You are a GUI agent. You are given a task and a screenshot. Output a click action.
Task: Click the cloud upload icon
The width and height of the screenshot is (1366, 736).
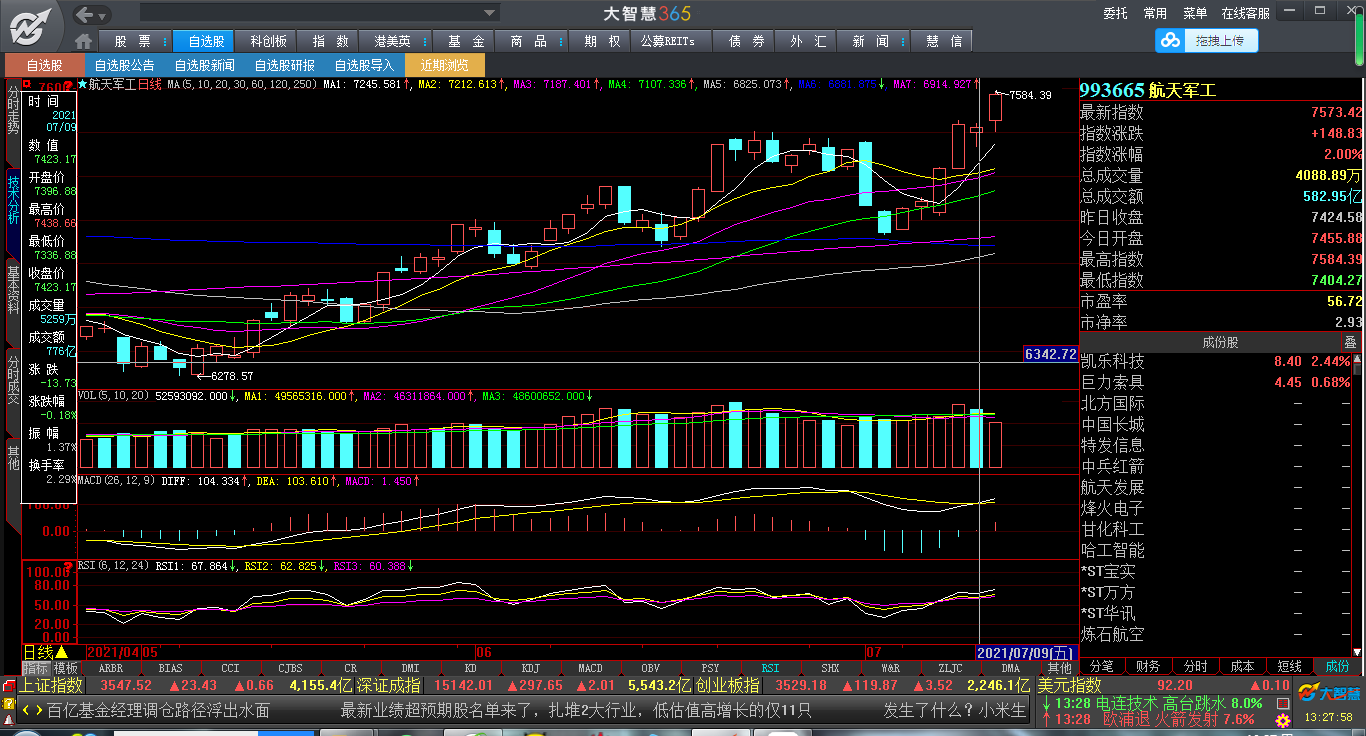point(1169,40)
